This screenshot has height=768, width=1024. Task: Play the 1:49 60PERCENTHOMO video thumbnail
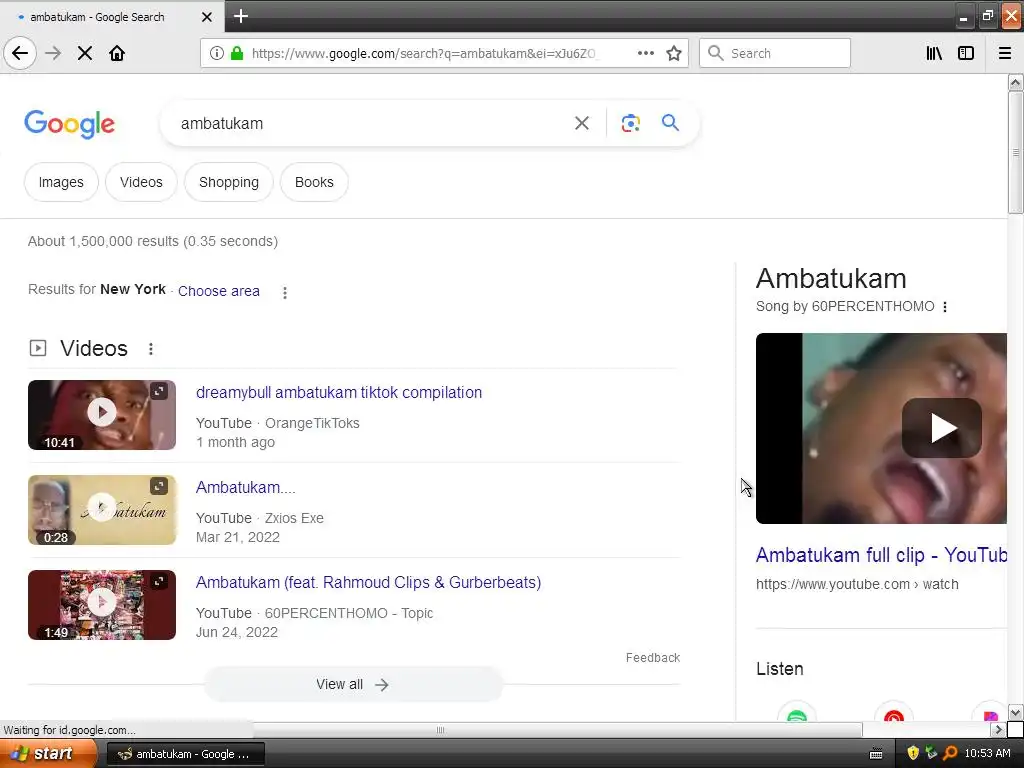tap(102, 605)
